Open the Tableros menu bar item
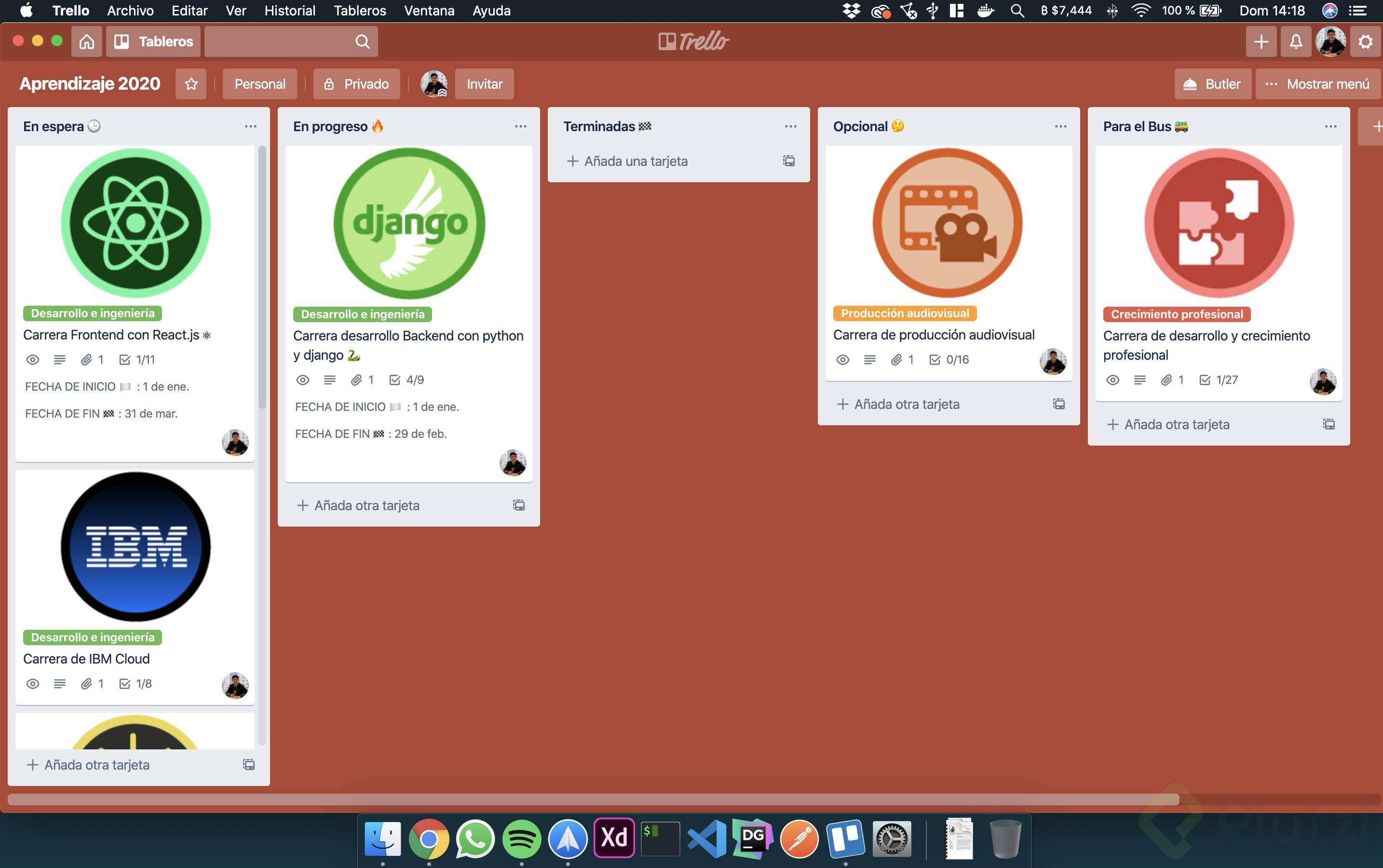The image size is (1383, 868). (x=359, y=10)
